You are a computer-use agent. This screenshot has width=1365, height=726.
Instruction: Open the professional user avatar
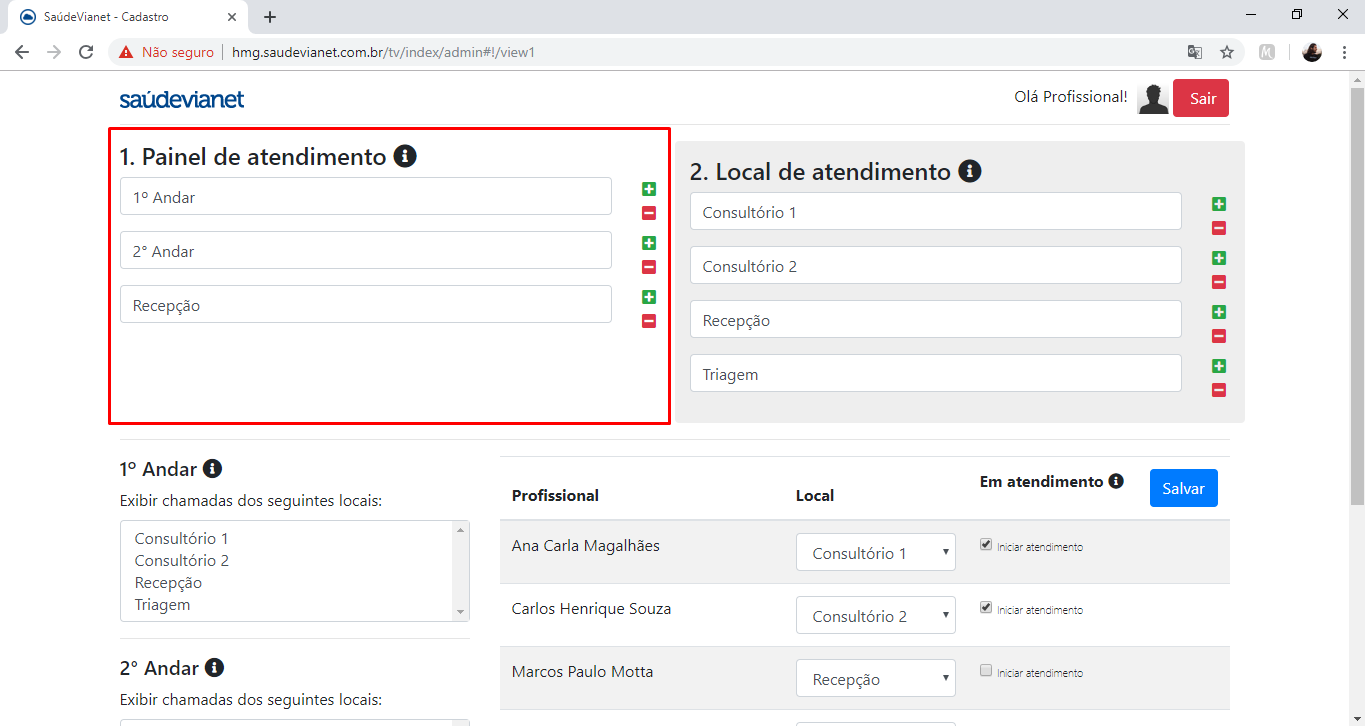(1153, 98)
